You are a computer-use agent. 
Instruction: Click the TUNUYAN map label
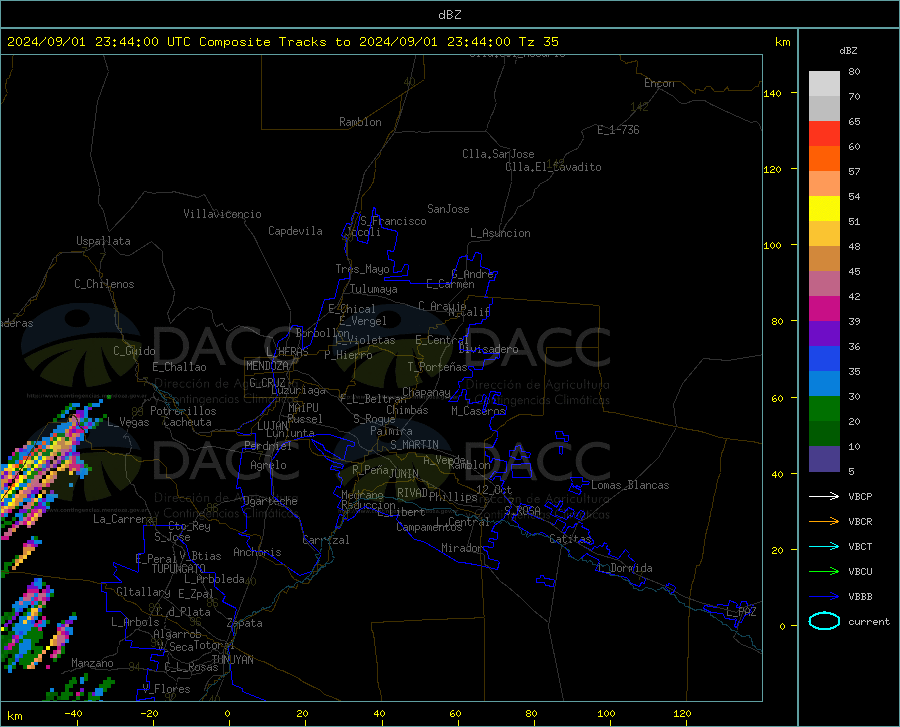pyautogui.click(x=232, y=660)
